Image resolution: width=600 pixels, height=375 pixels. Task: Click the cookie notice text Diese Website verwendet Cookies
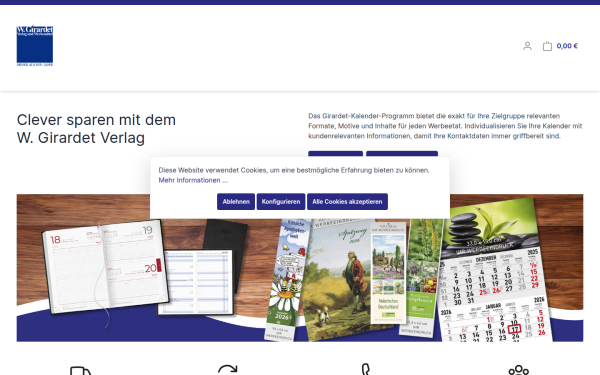click(294, 170)
